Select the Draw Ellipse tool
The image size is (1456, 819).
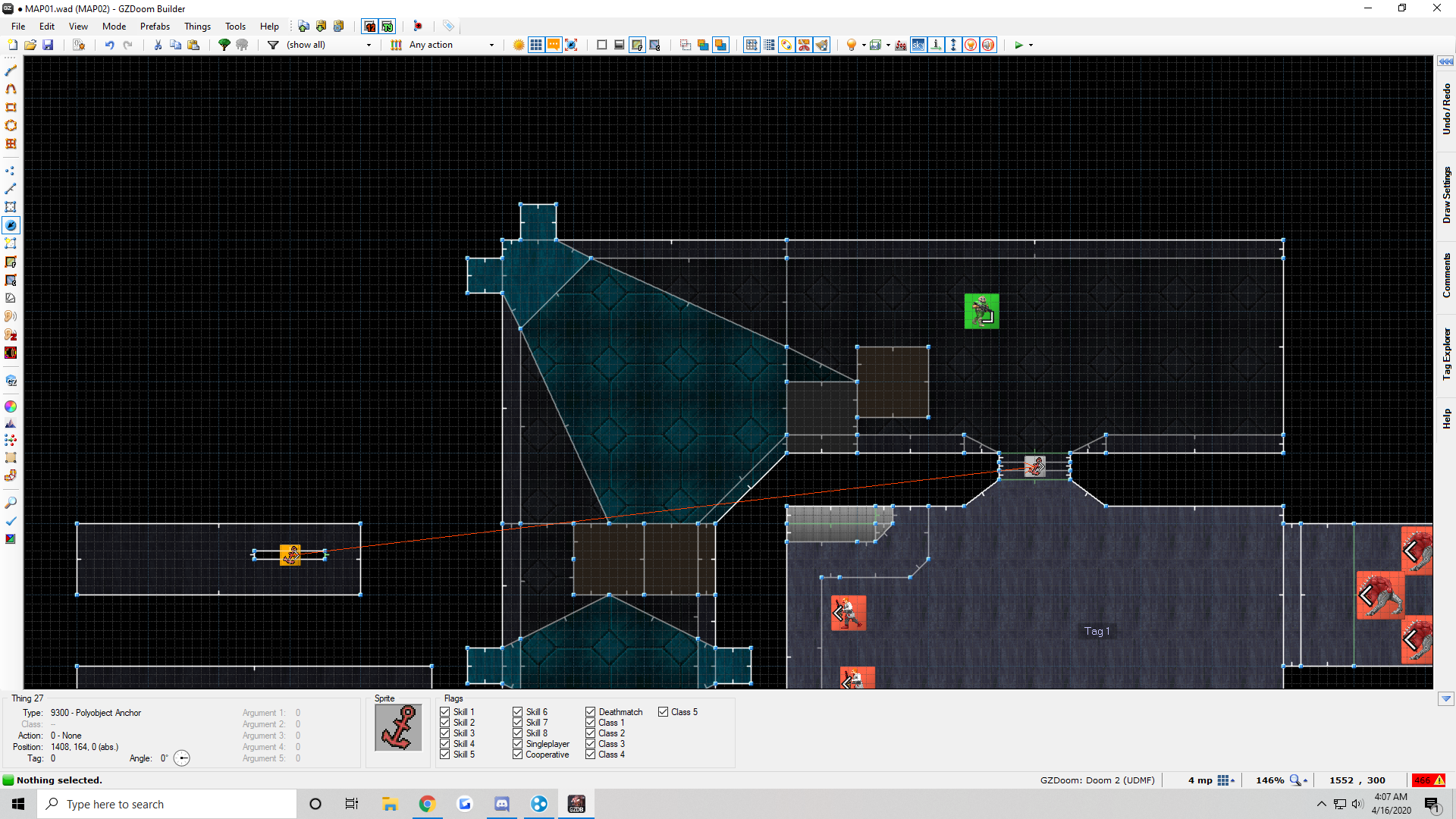coord(11,125)
